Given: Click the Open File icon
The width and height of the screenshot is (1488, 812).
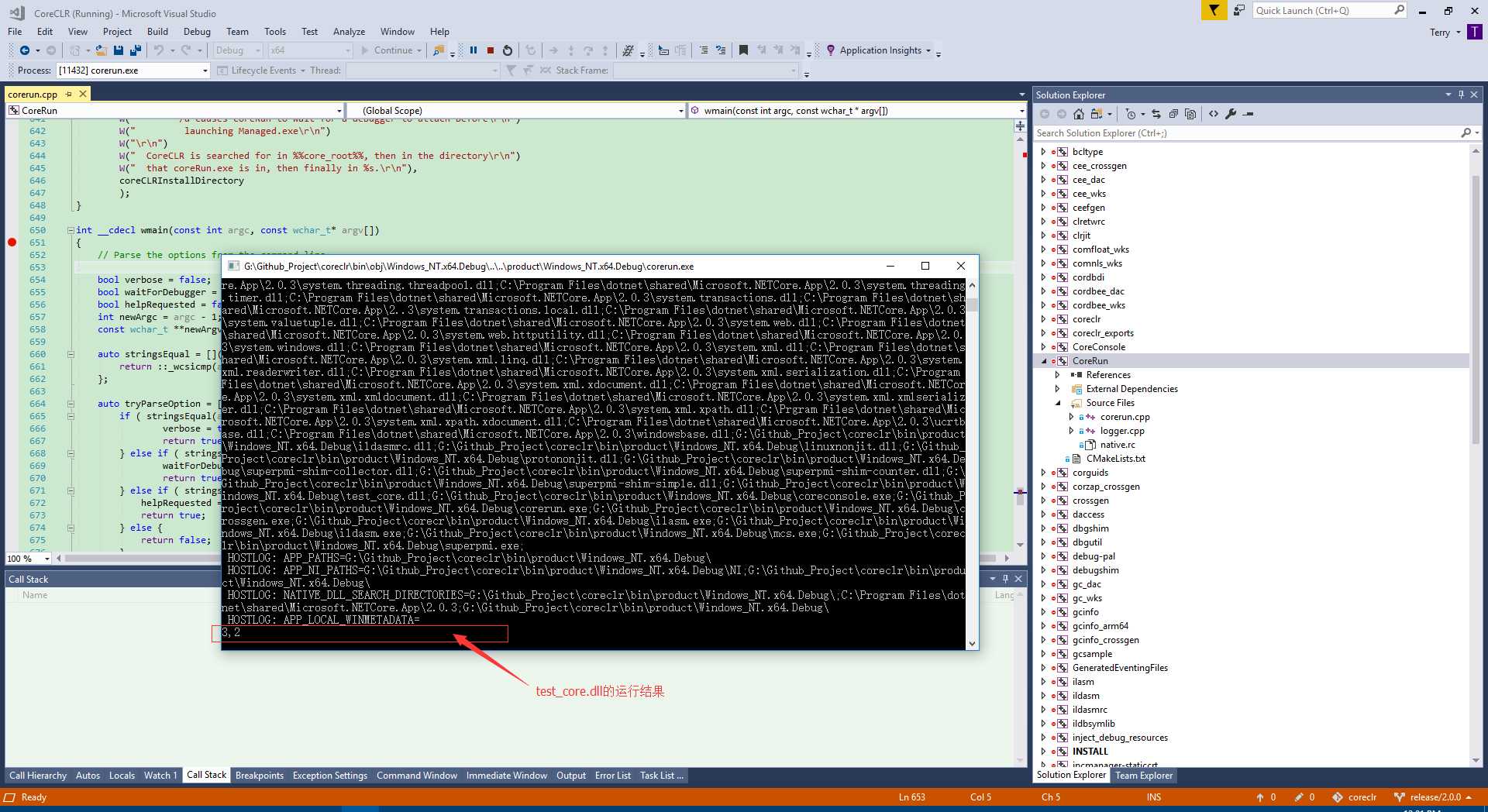Looking at the screenshot, I should point(102,50).
